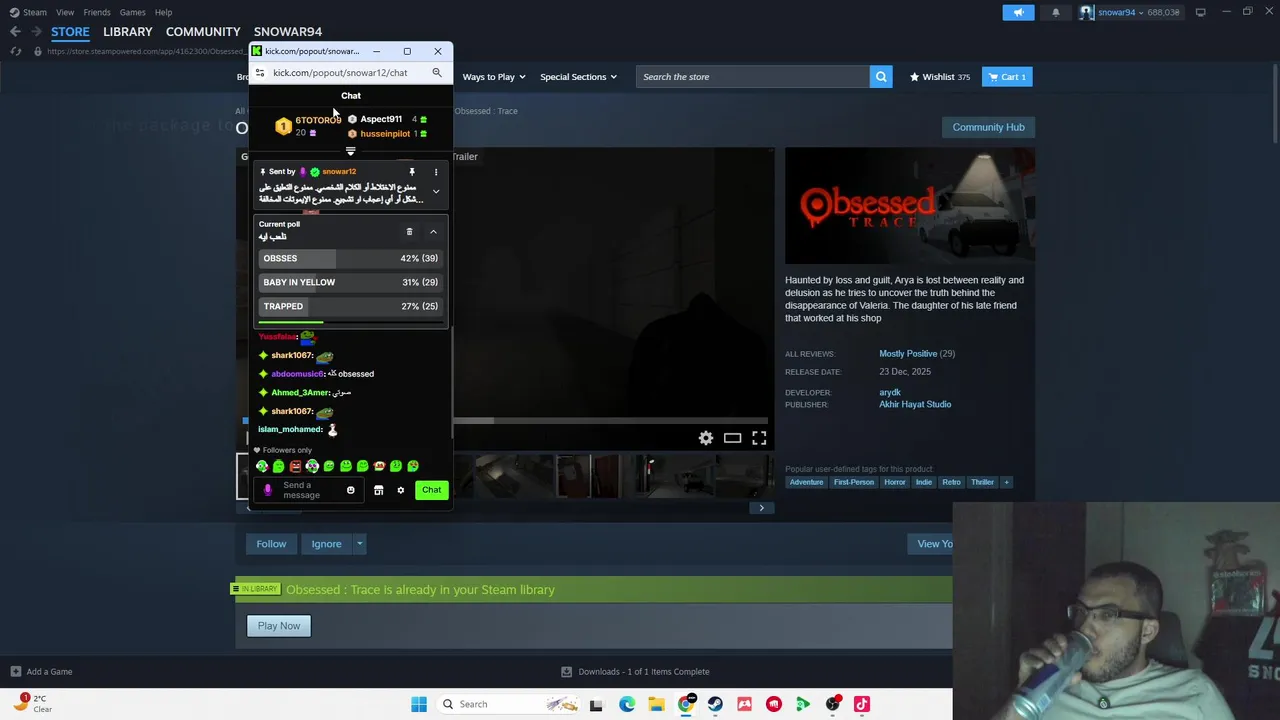
Task: Select the Horror tag
Action: point(894,482)
